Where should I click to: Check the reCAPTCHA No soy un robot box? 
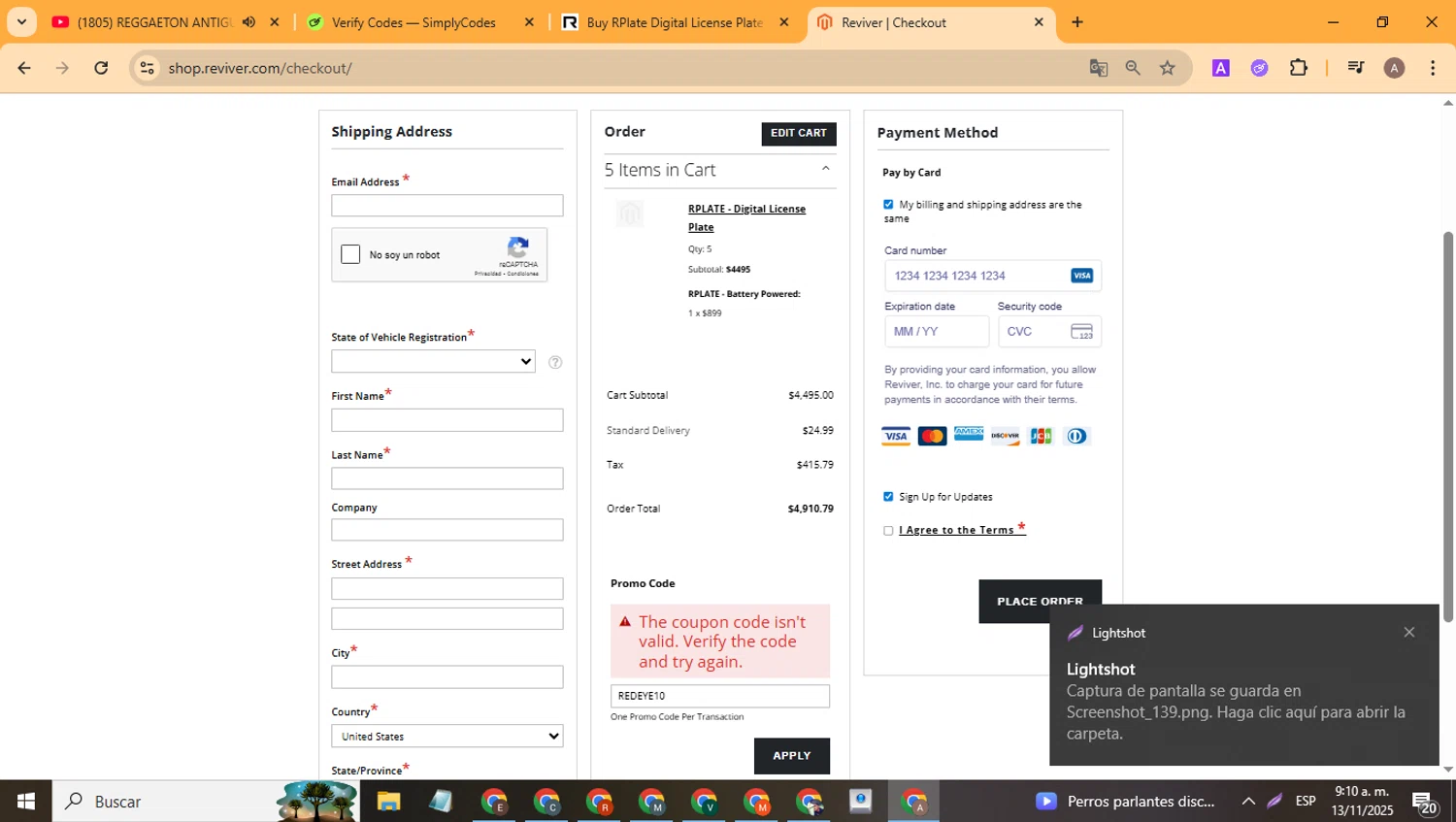(x=350, y=254)
